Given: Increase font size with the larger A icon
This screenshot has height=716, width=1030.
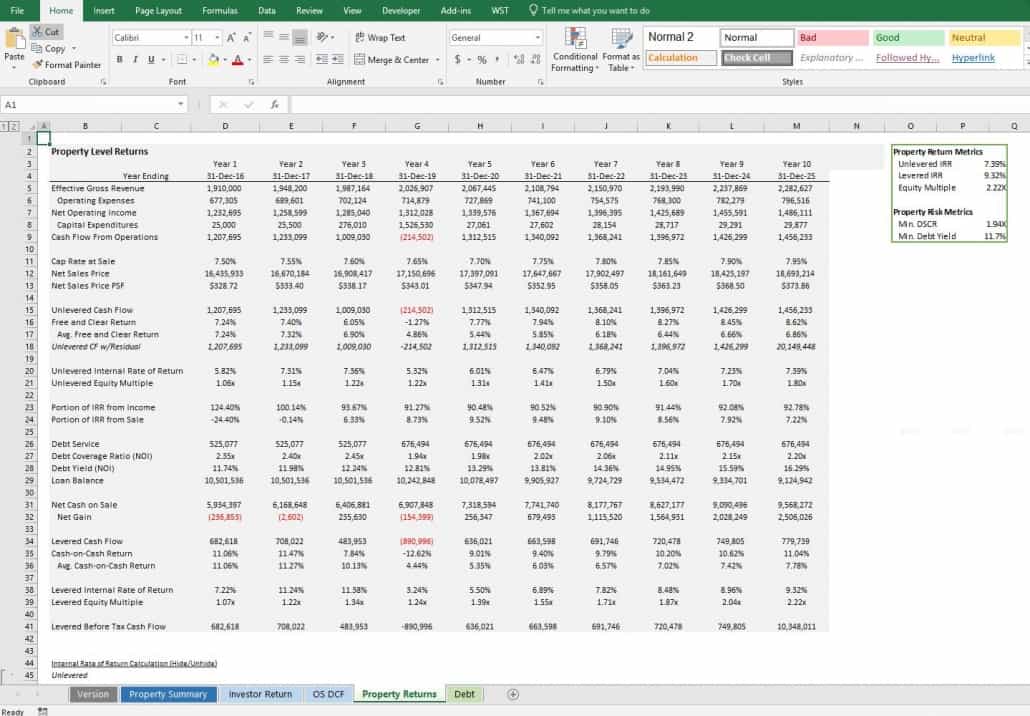Looking at the screenshot, I should point(231,38).
